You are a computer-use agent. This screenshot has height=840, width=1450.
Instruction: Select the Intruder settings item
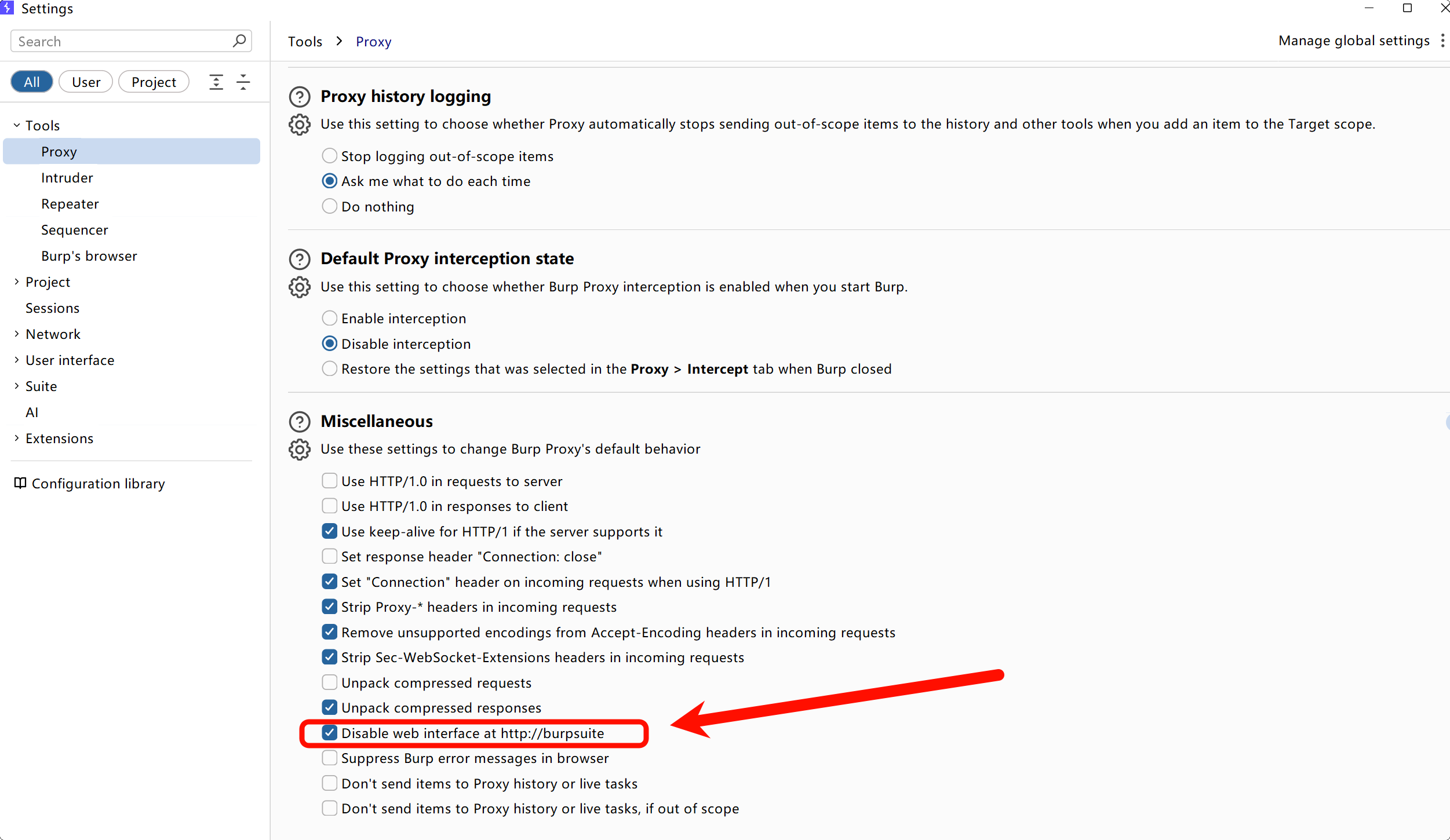67,178
